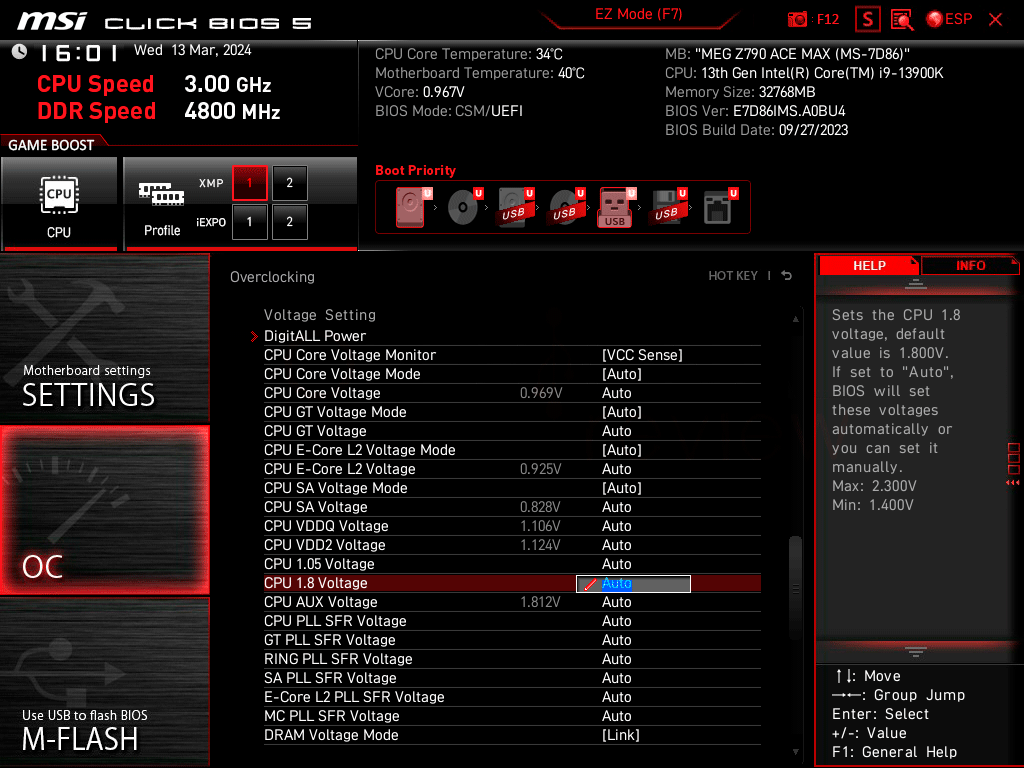Select the CPU 1.05 Voltage row
1024x768 pixels.
pyautogui.click(x=512, y=564)
